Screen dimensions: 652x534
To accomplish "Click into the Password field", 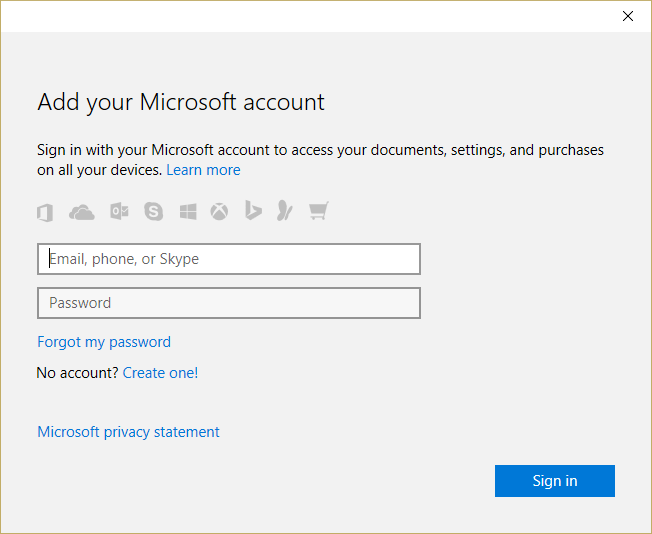I will (x=229, y=303).
